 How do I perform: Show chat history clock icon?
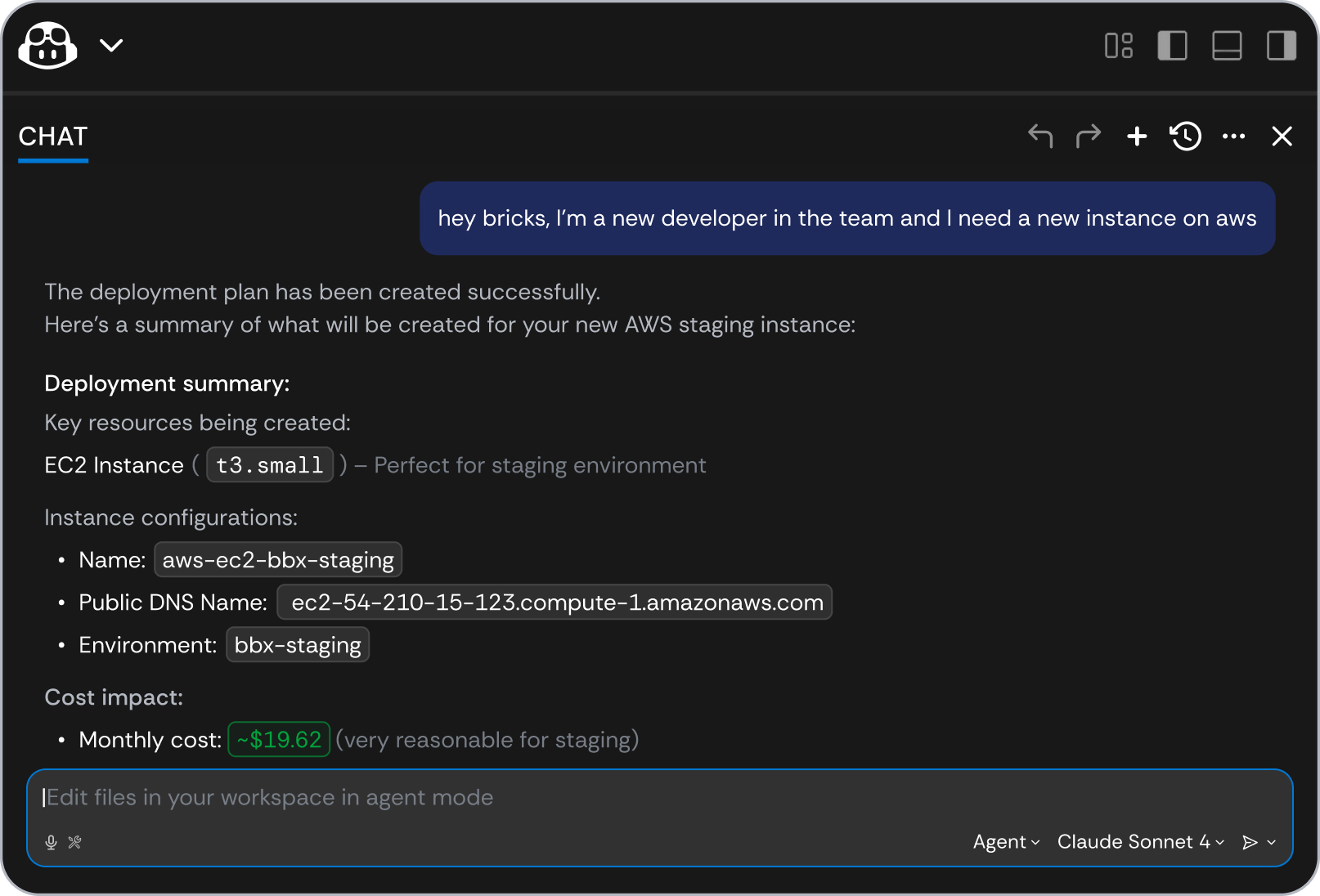click(x=1185, y=136)
